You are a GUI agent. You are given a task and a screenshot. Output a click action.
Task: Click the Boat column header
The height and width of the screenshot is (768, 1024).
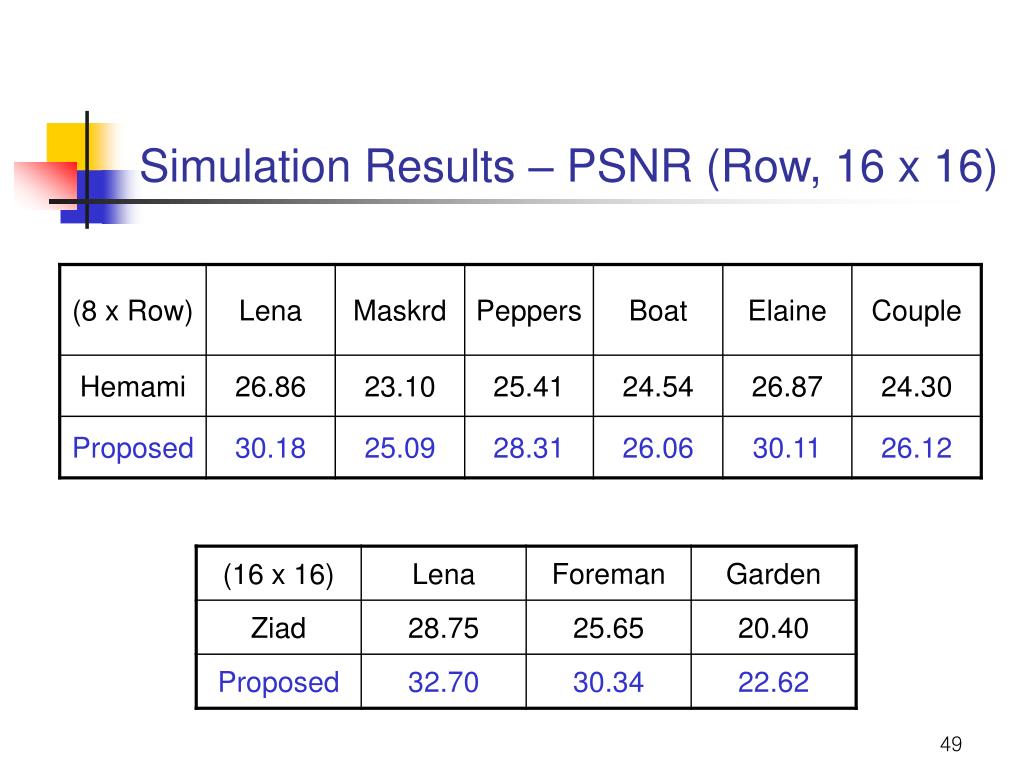[658, 311]
